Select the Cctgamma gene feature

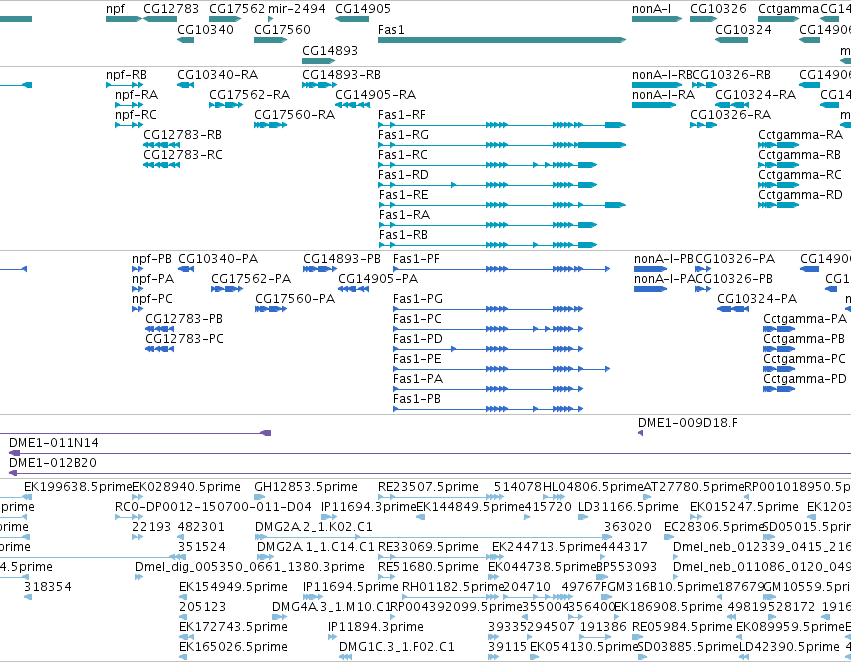point(779,19)
